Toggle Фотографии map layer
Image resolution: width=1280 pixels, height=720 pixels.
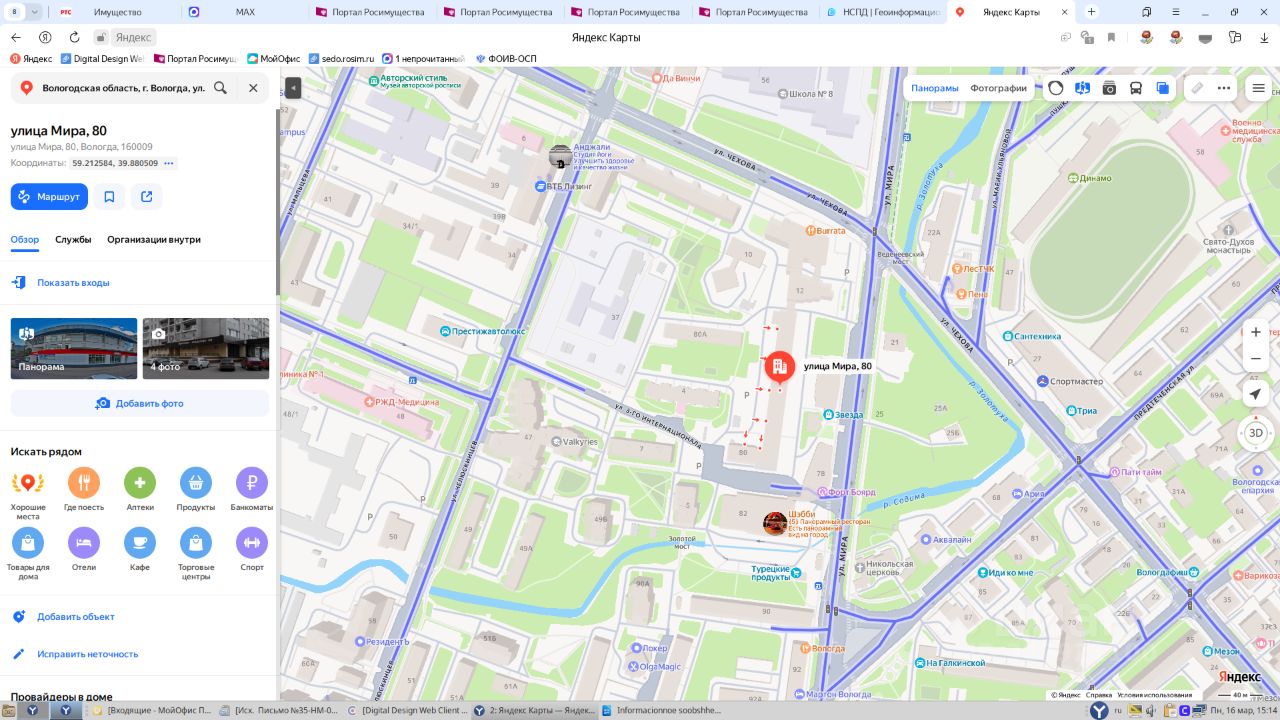998,88
